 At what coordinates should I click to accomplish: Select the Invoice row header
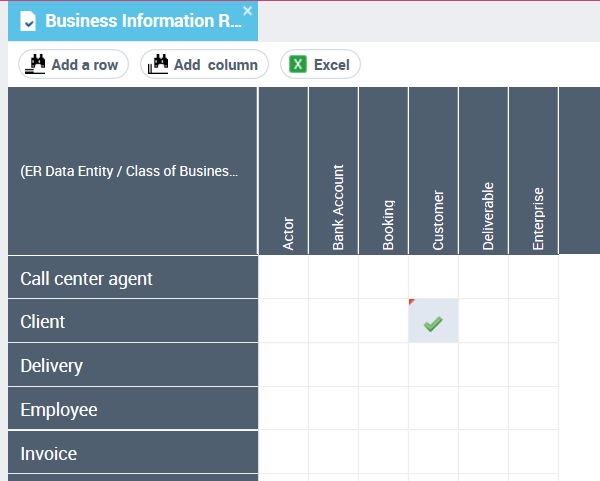point(132,454)
